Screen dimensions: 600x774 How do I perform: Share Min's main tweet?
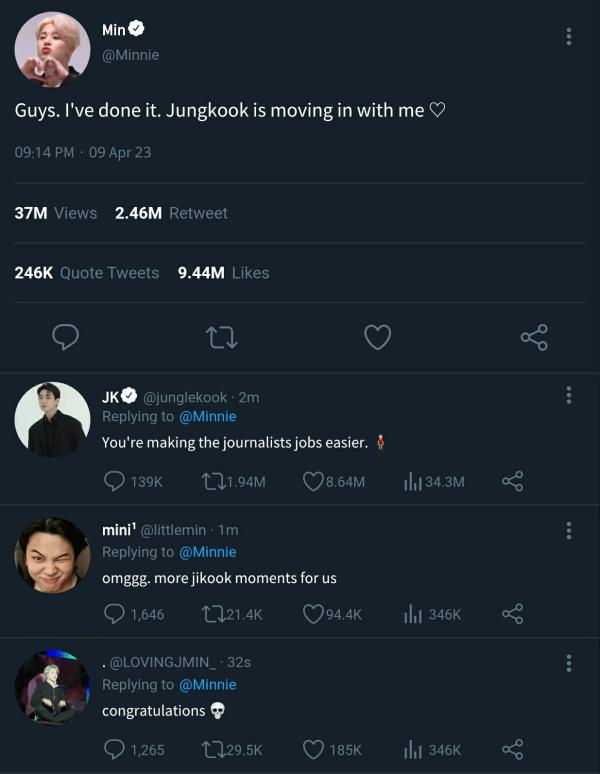point(534,337)
